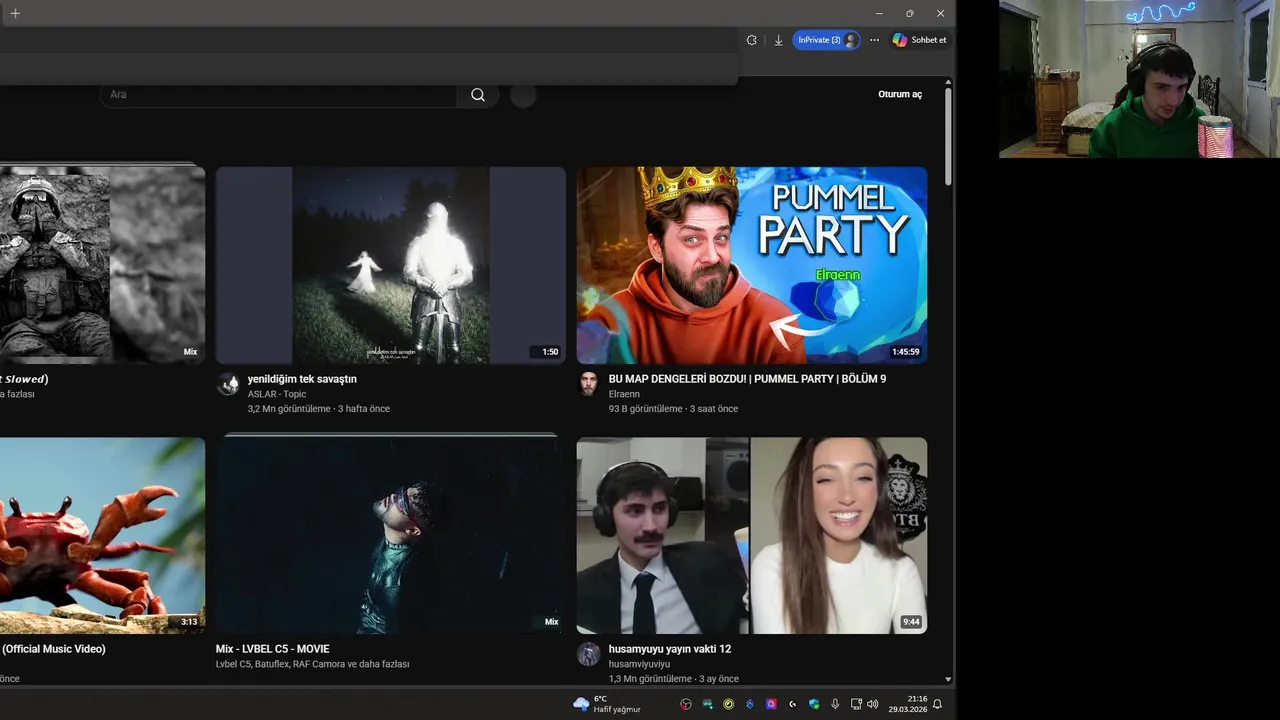This screenshot has height=720, width=1280.
Task: Open the volume speaker tray icon
Action: click(872, 704)
